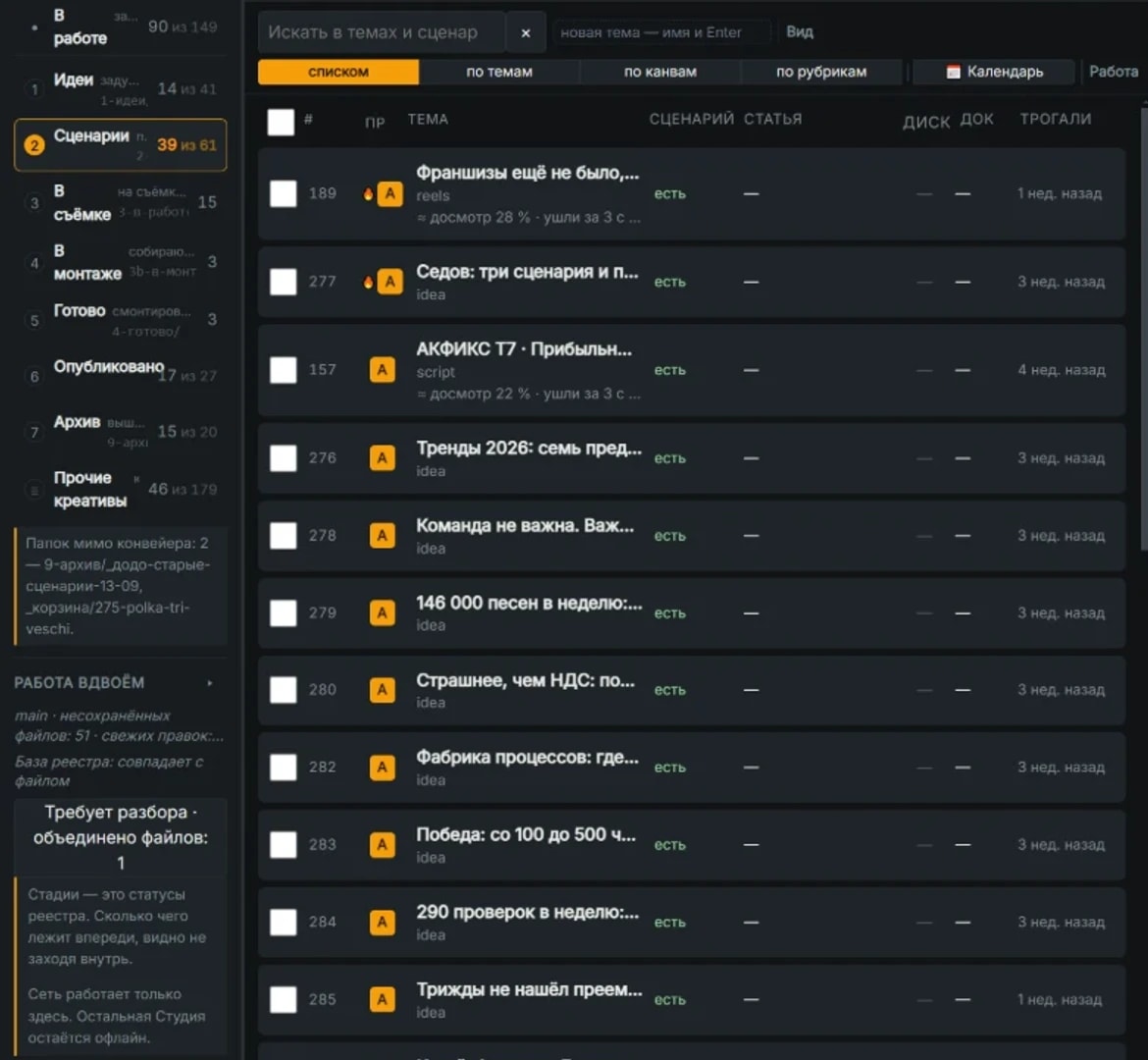Open topic Франшизы ещё не было
This screenshot has height=1060, width=1148.
click(x=527, y=173)
